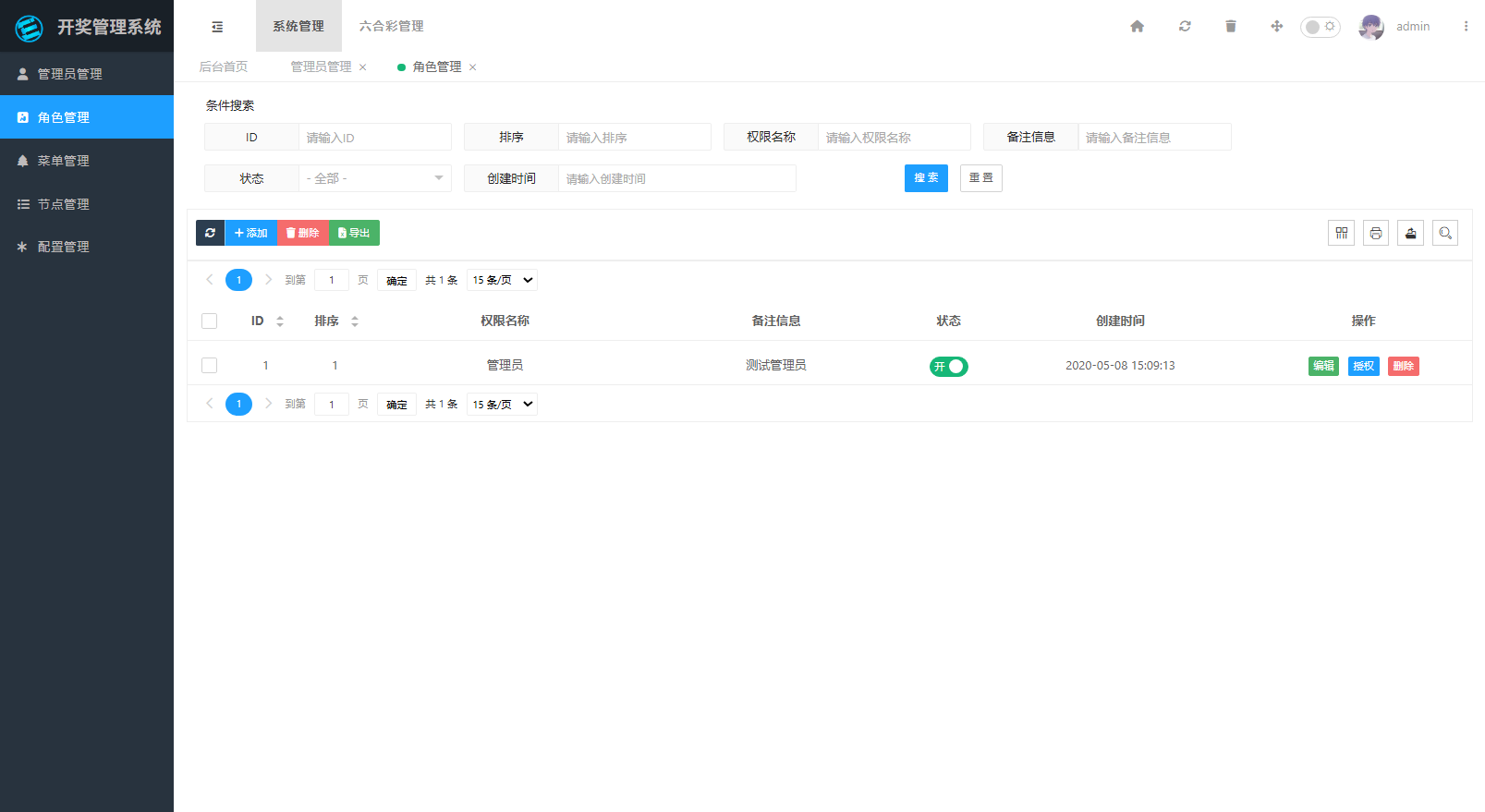This screenshot has width=1485, height=812.
Task: Click the 测试管理员 remark cell
Action: point(776,365)
